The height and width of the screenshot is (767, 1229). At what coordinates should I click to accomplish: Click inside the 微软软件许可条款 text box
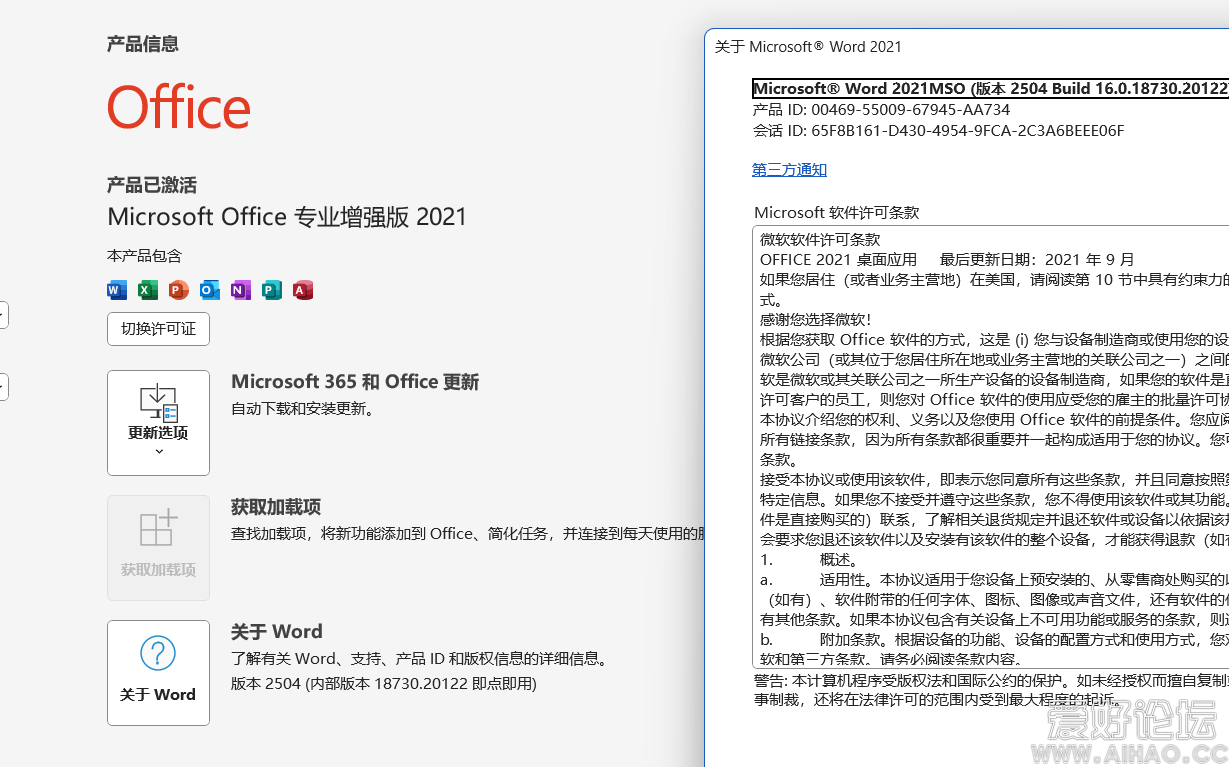tap(990, 447)
